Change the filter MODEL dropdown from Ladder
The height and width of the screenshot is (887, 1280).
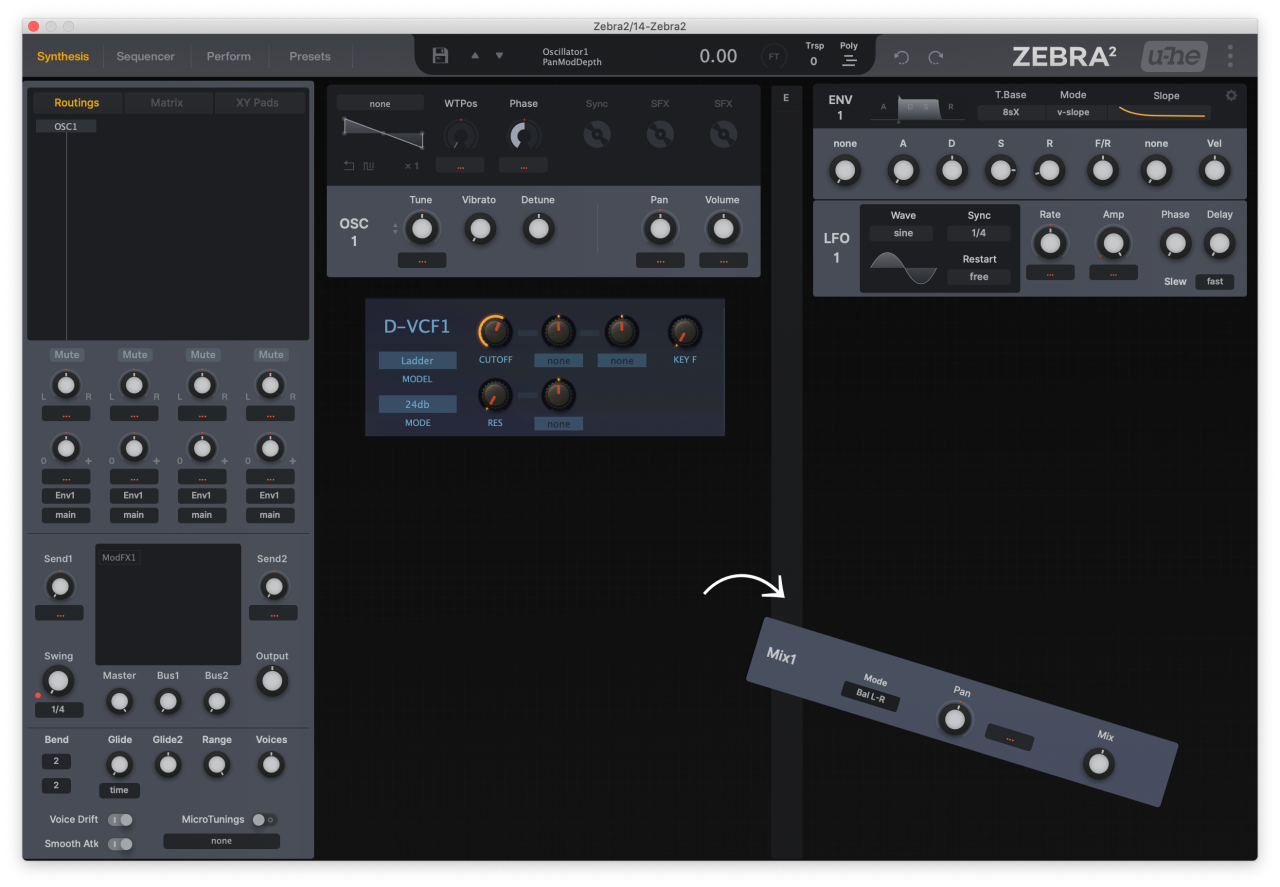[417, 360]
